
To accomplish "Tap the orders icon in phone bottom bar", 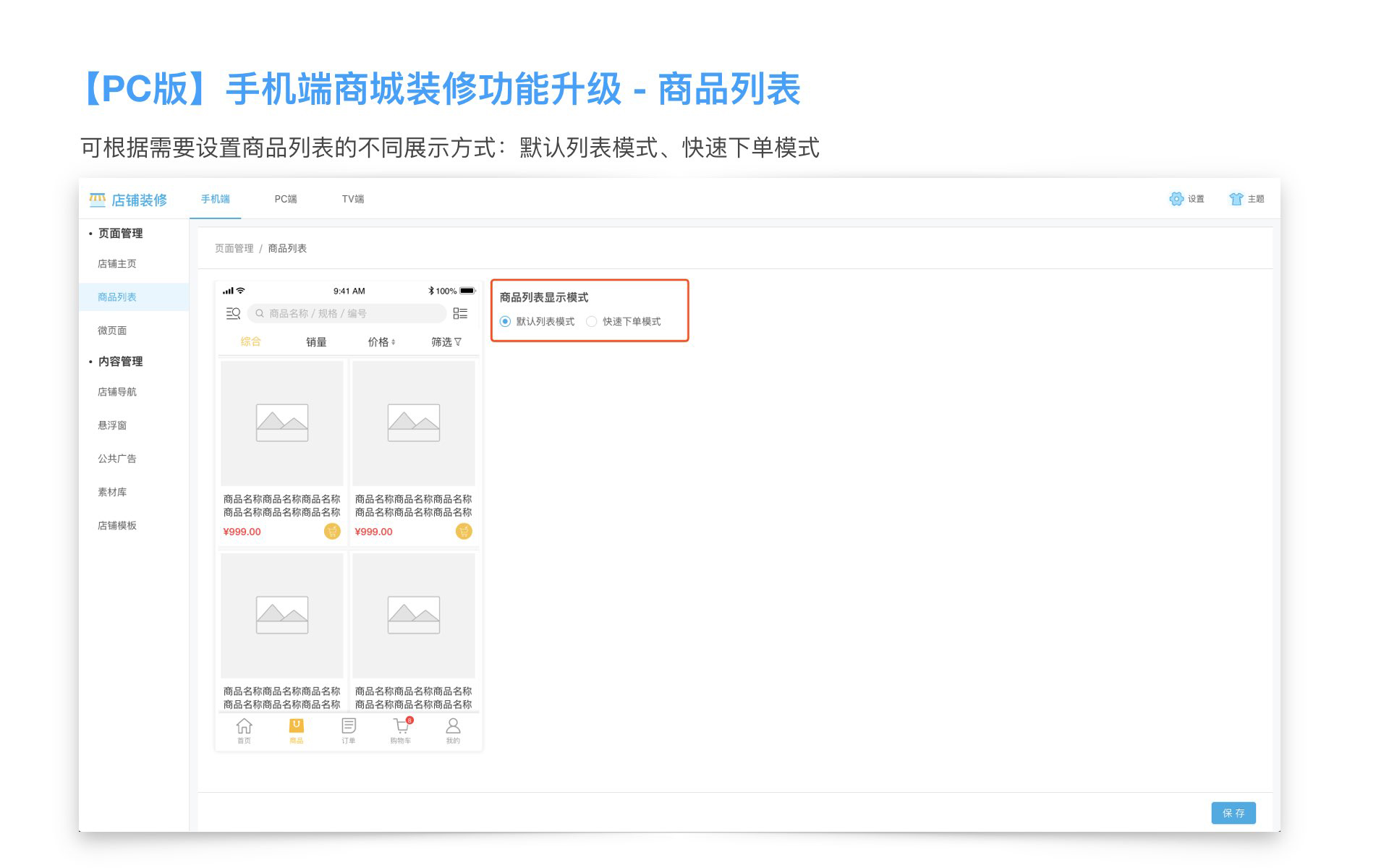I will point(349,726).
